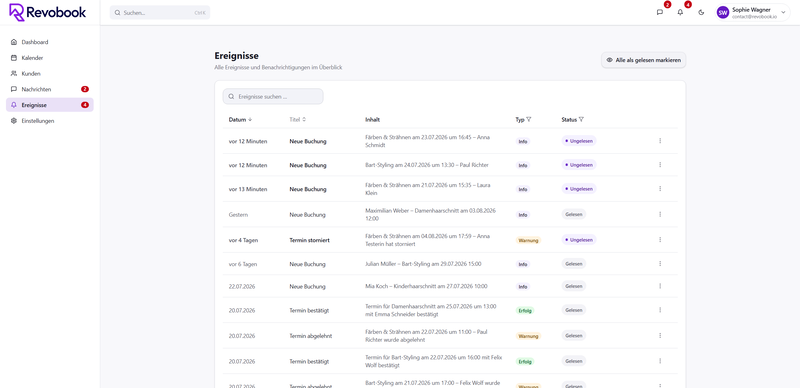Image resolution: width=800 pixels, height=388 pixels.
Task: Open row menu for Laura Klein booking
Action: click(x=660, y=188)
